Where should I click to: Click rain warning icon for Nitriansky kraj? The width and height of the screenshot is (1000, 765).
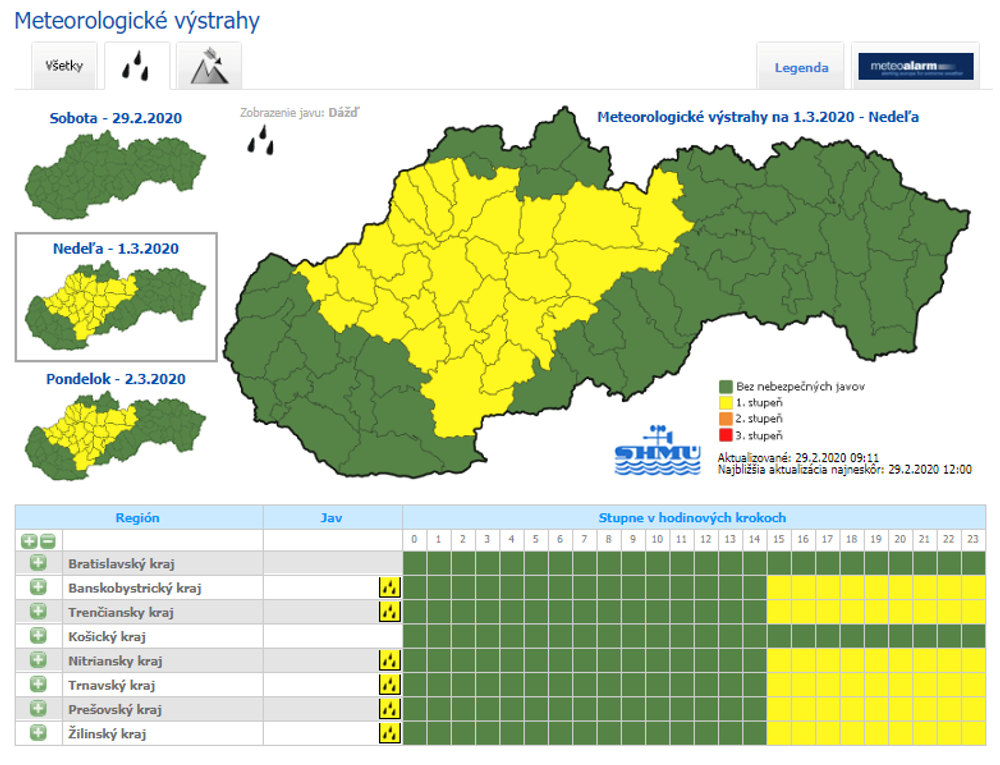(x=389, y=660)
